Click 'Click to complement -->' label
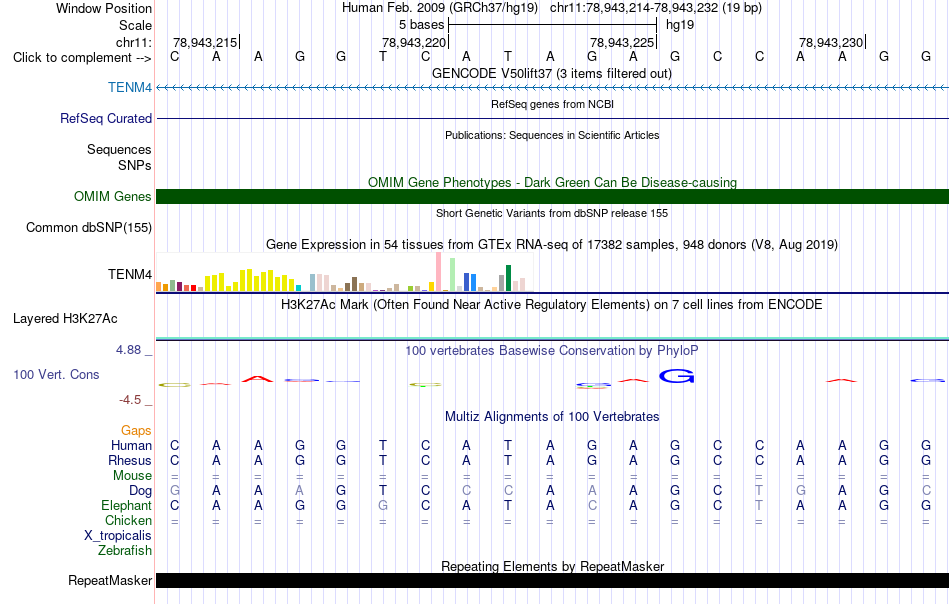The width and height of the screenshot is (950, 604). (82, 58)
